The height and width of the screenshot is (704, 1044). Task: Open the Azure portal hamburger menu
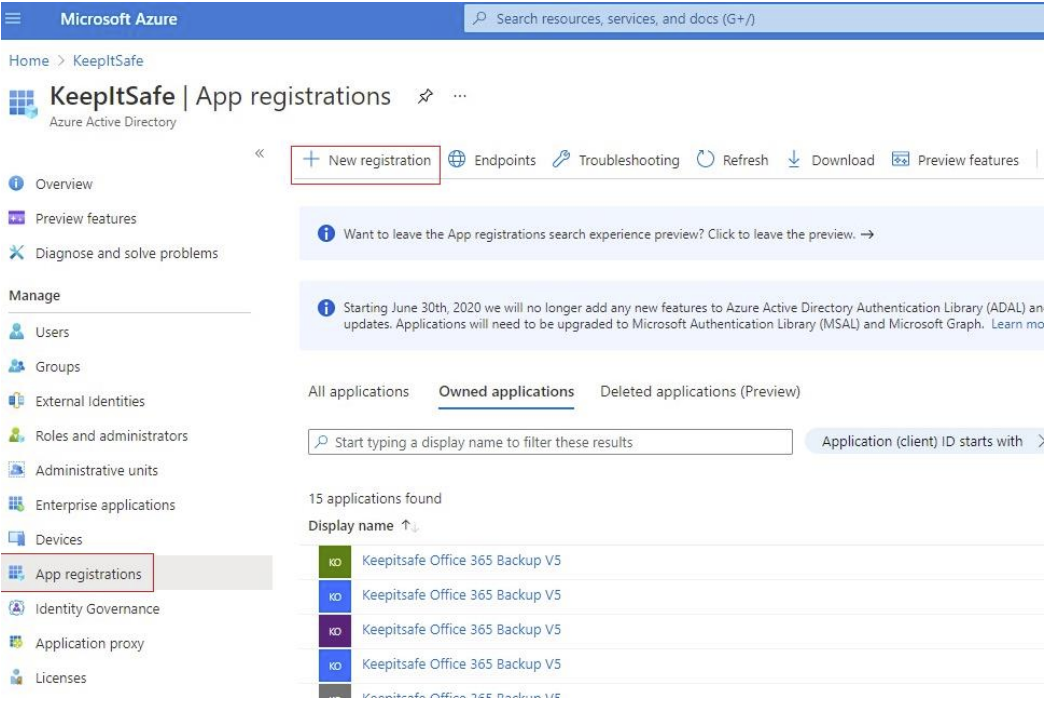click(x=13, y=18)
